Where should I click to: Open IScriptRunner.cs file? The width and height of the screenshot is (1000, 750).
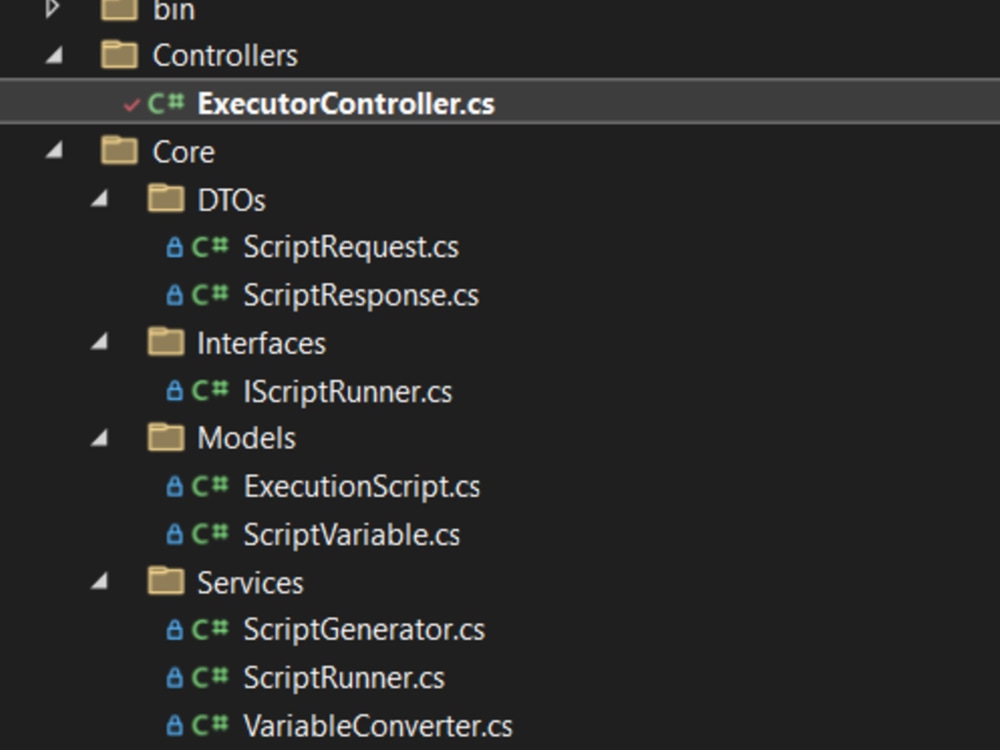(348, 391)
